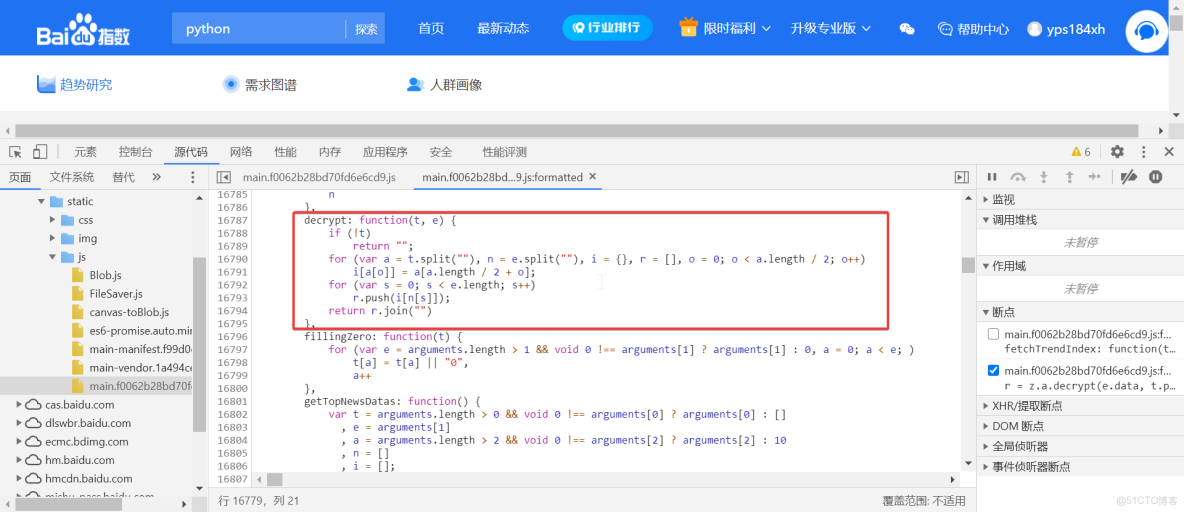Collapse the js folder
Viewport: 1184px width, 512px height.
pyautogui.click(x=53, y=257)
